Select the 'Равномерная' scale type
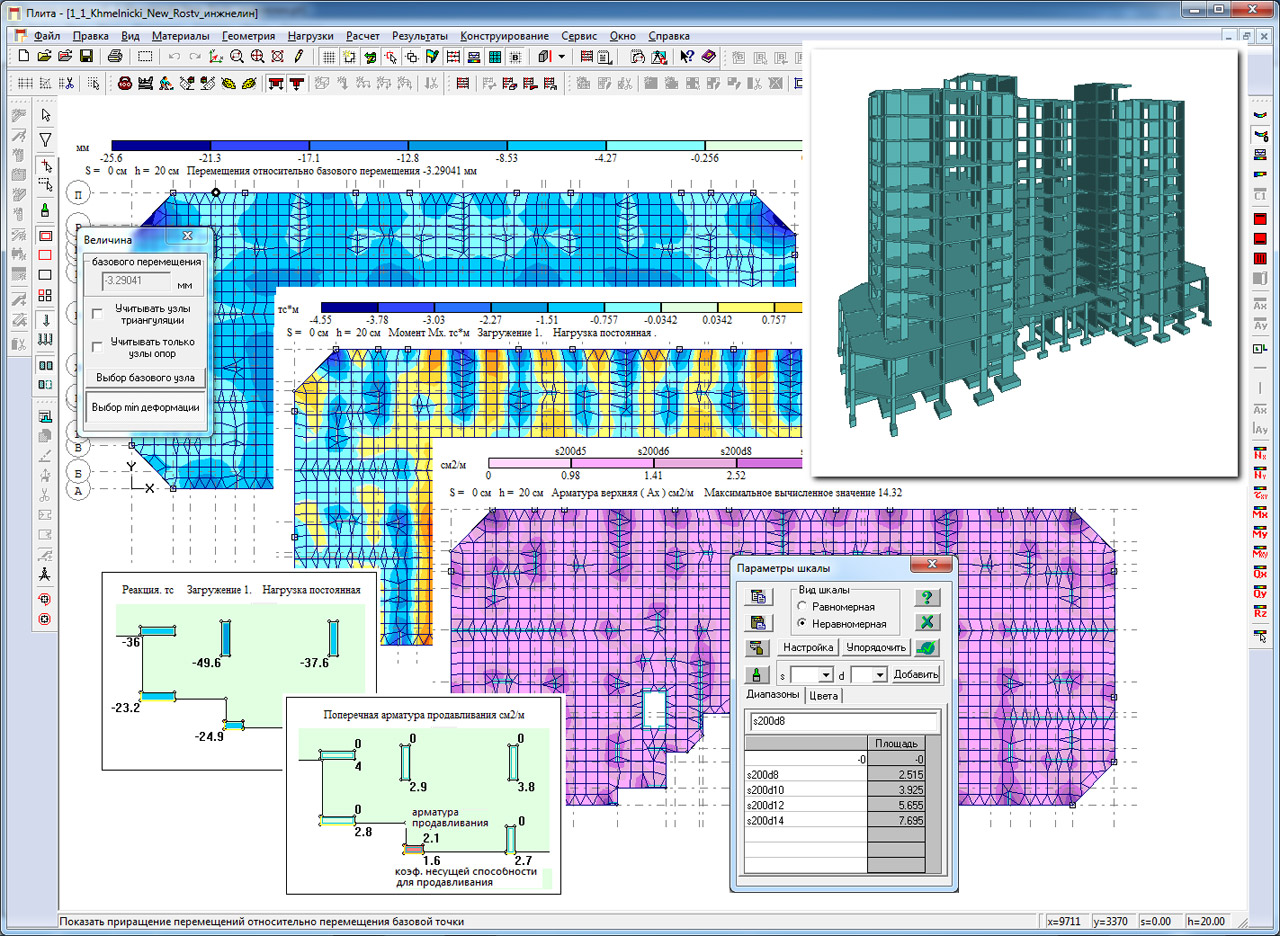This screenshot has height=936, width=1280. (802, 607)
